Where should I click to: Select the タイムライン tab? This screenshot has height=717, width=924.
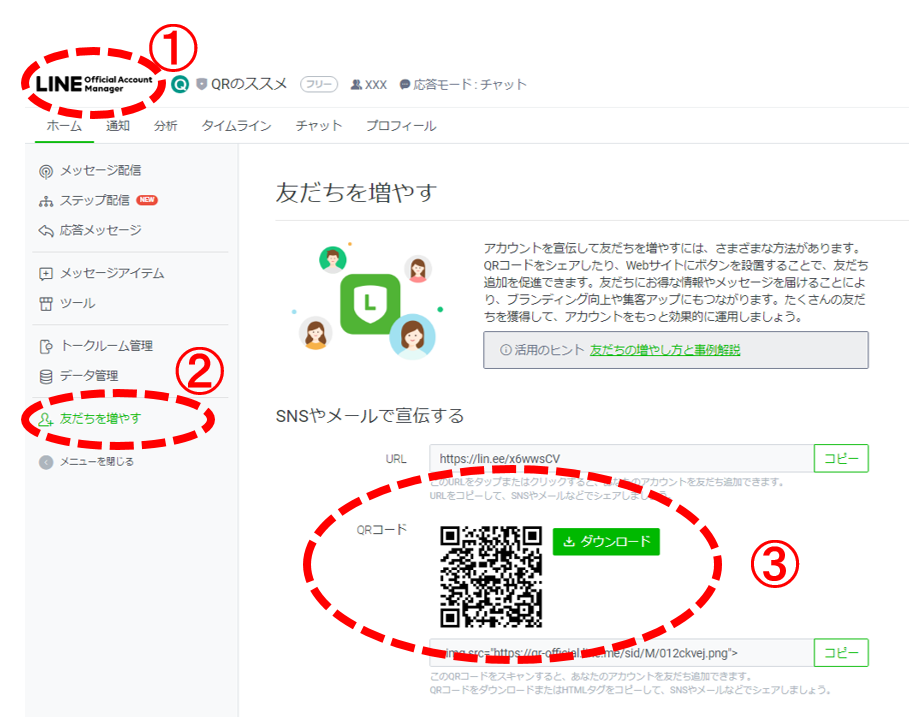[236, 125]
